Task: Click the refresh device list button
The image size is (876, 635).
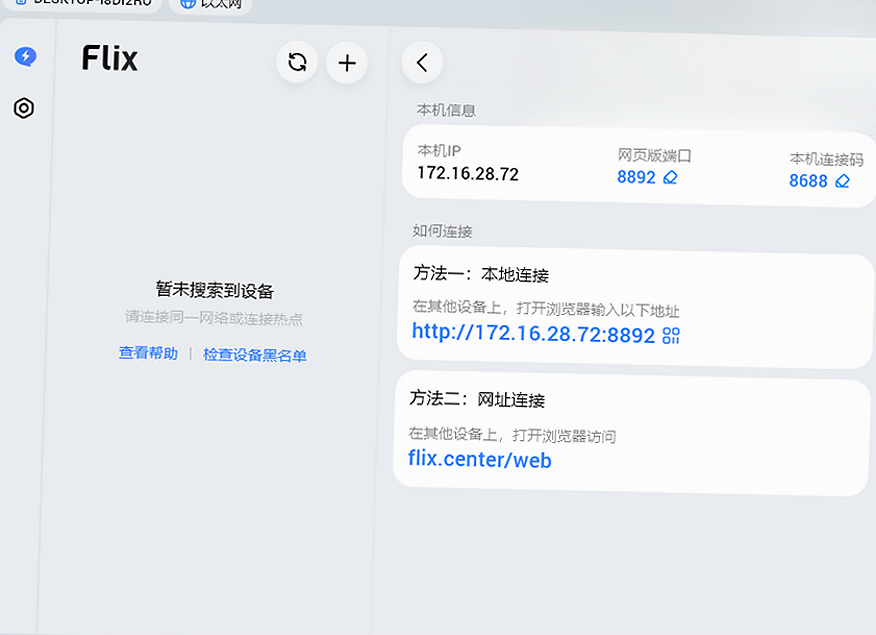Action: [x=297, y=62]
